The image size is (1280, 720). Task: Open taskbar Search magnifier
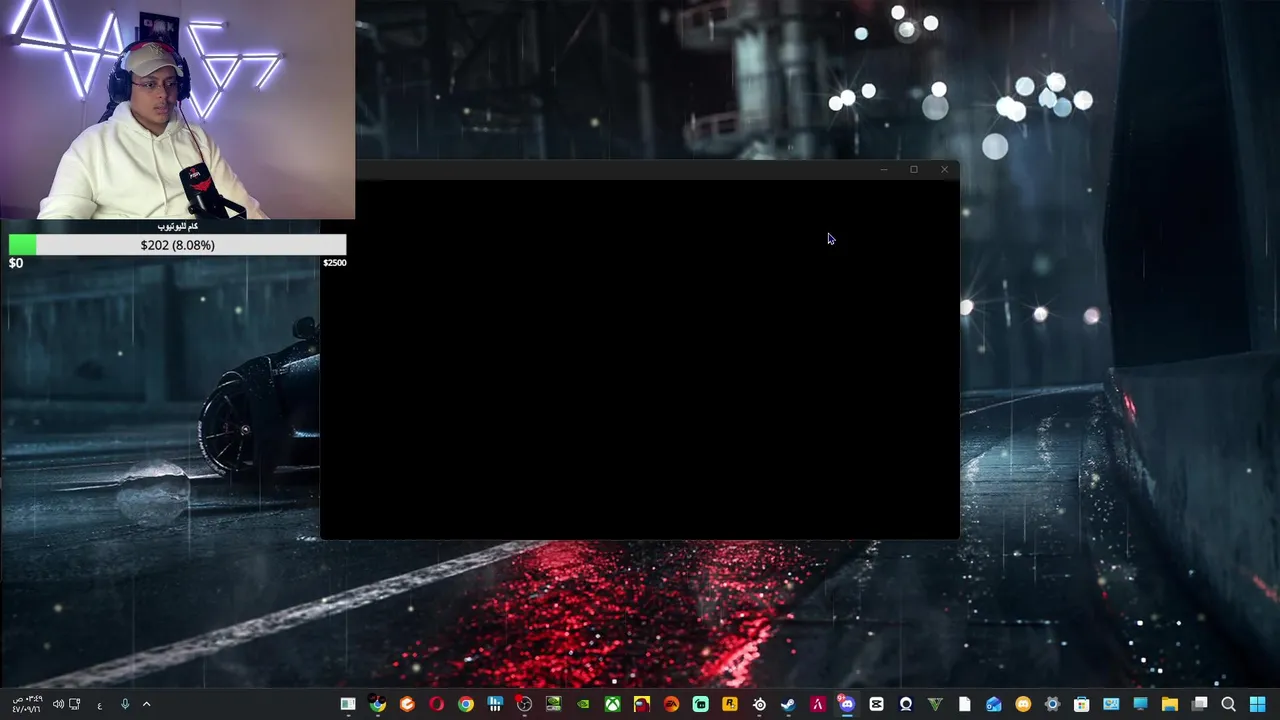point(1229,705)
